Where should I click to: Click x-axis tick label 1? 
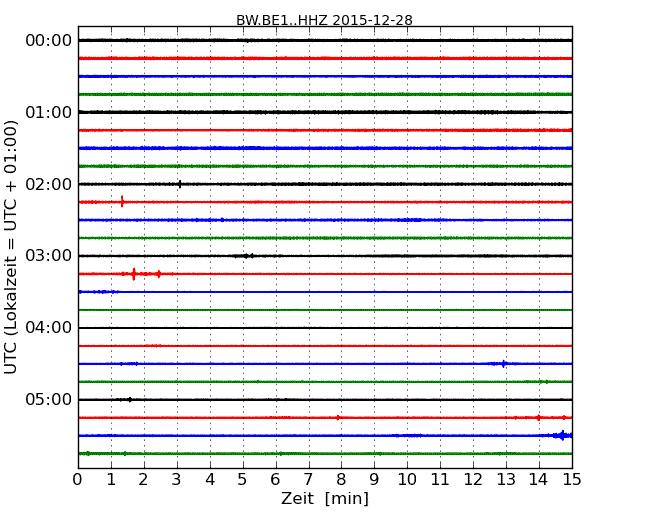point(111,480)
